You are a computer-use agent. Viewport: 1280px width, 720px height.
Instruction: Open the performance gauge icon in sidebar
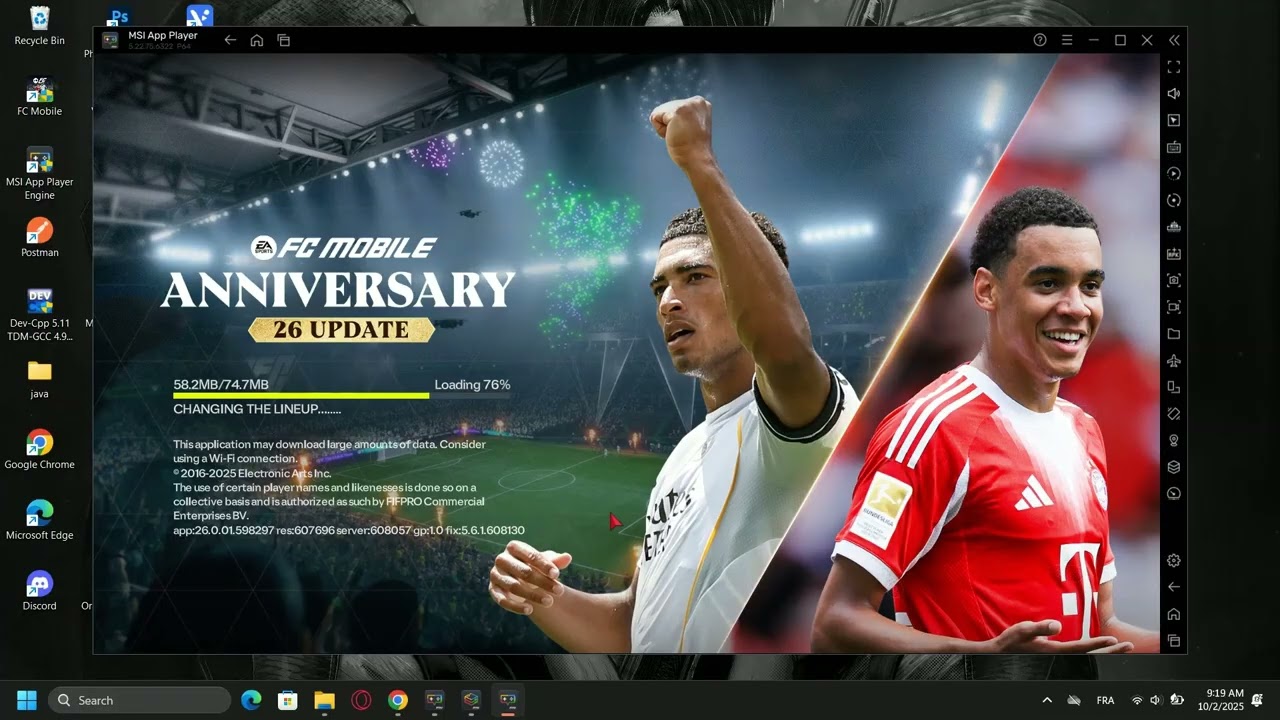click(x=1174, y=494)
